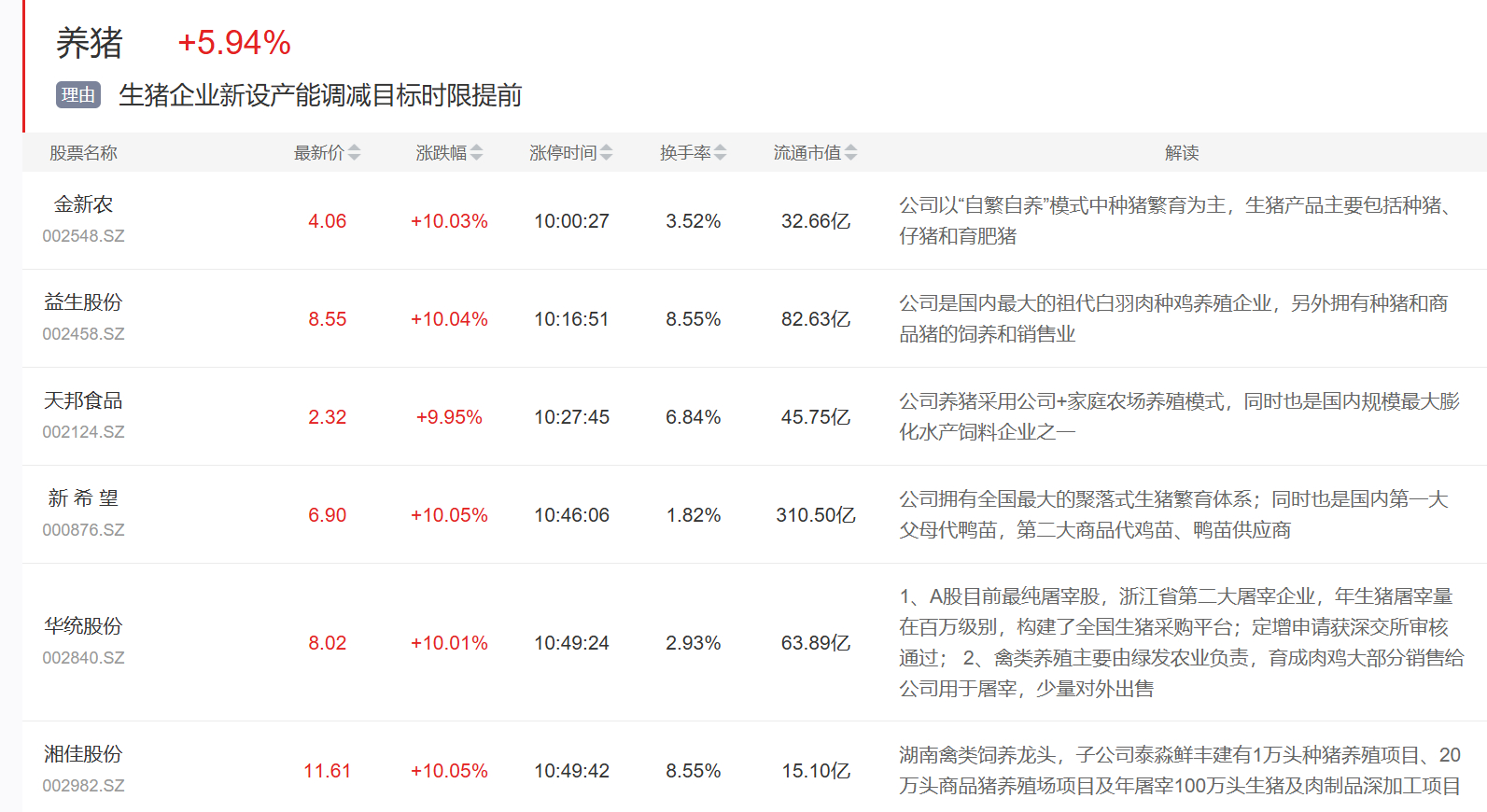Sort by 涨停时间 using its sort arrows
The image size is (1487, 812).
pos(607,153)
